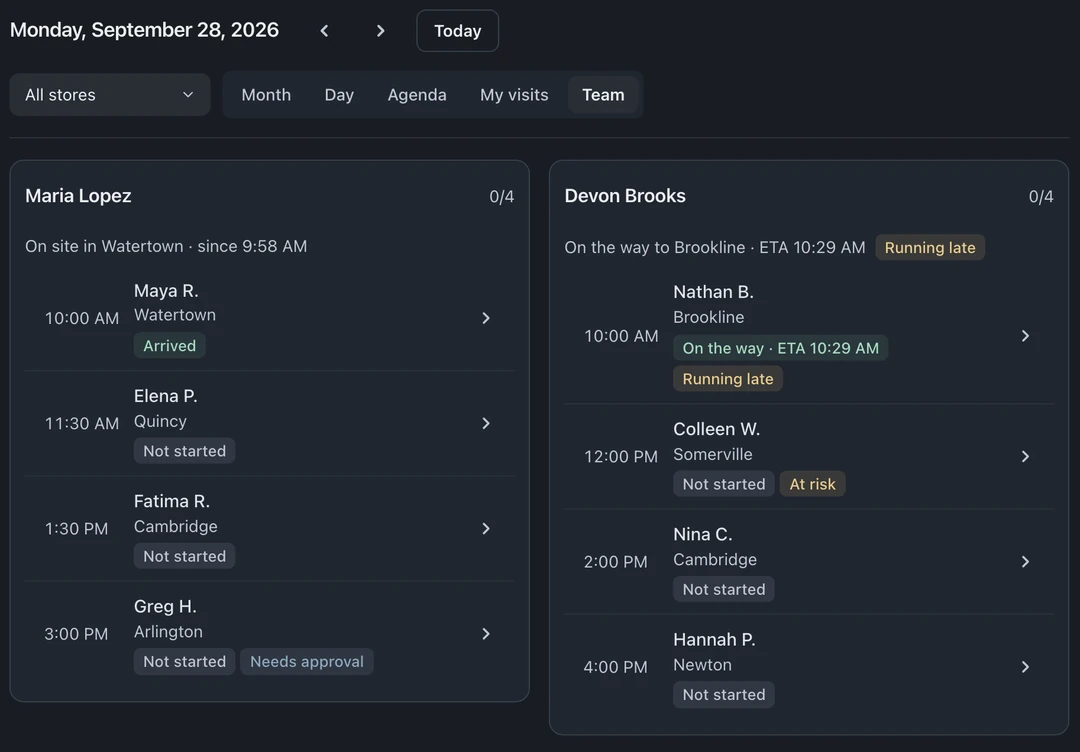Screen dimensions: 1080x752
Task: Click Greg H.'s Not started badge
Action: 184,662
